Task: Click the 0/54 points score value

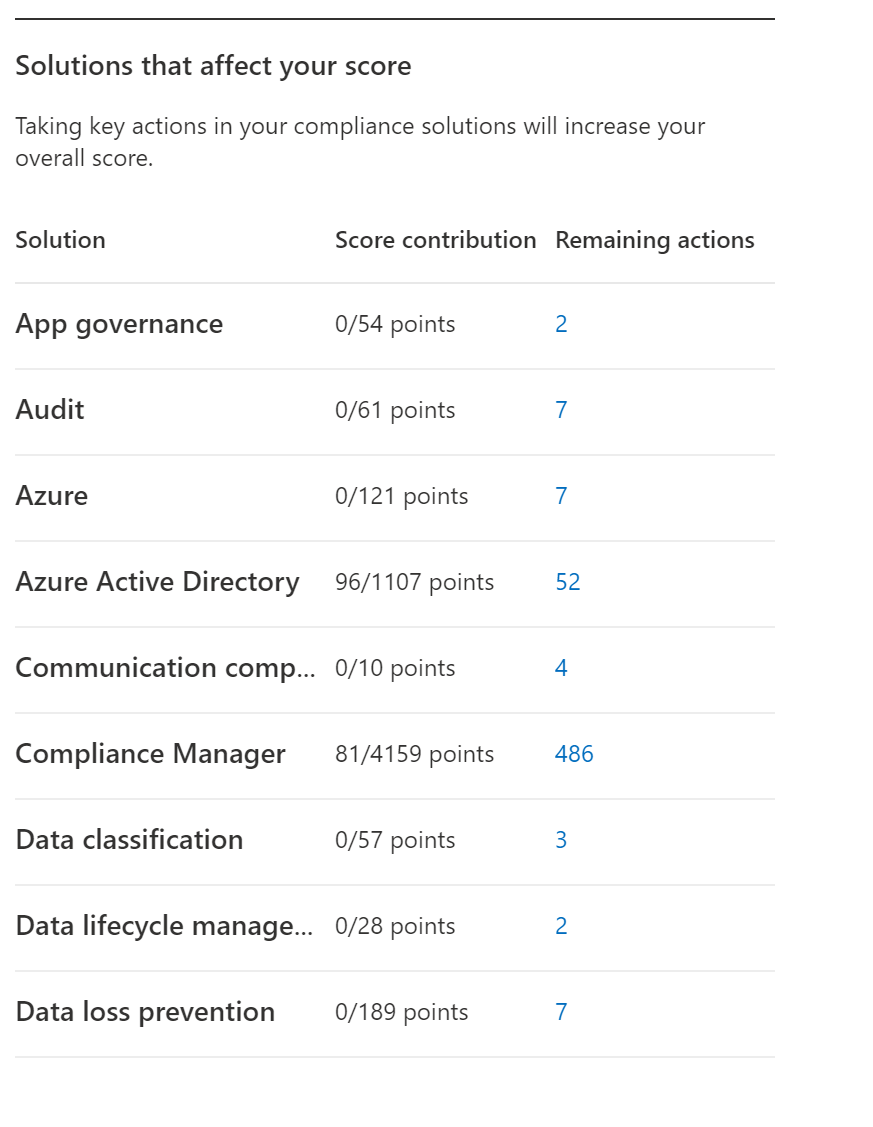Action: [395, 324]
